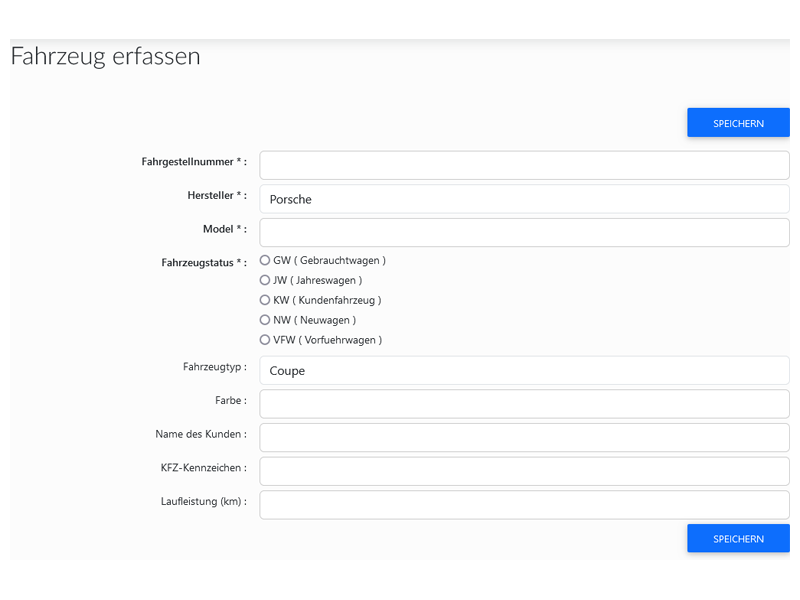Open the Hersteller field showing Porsche
This screenshot has height=600, width=800.
[x=524, y=199]
